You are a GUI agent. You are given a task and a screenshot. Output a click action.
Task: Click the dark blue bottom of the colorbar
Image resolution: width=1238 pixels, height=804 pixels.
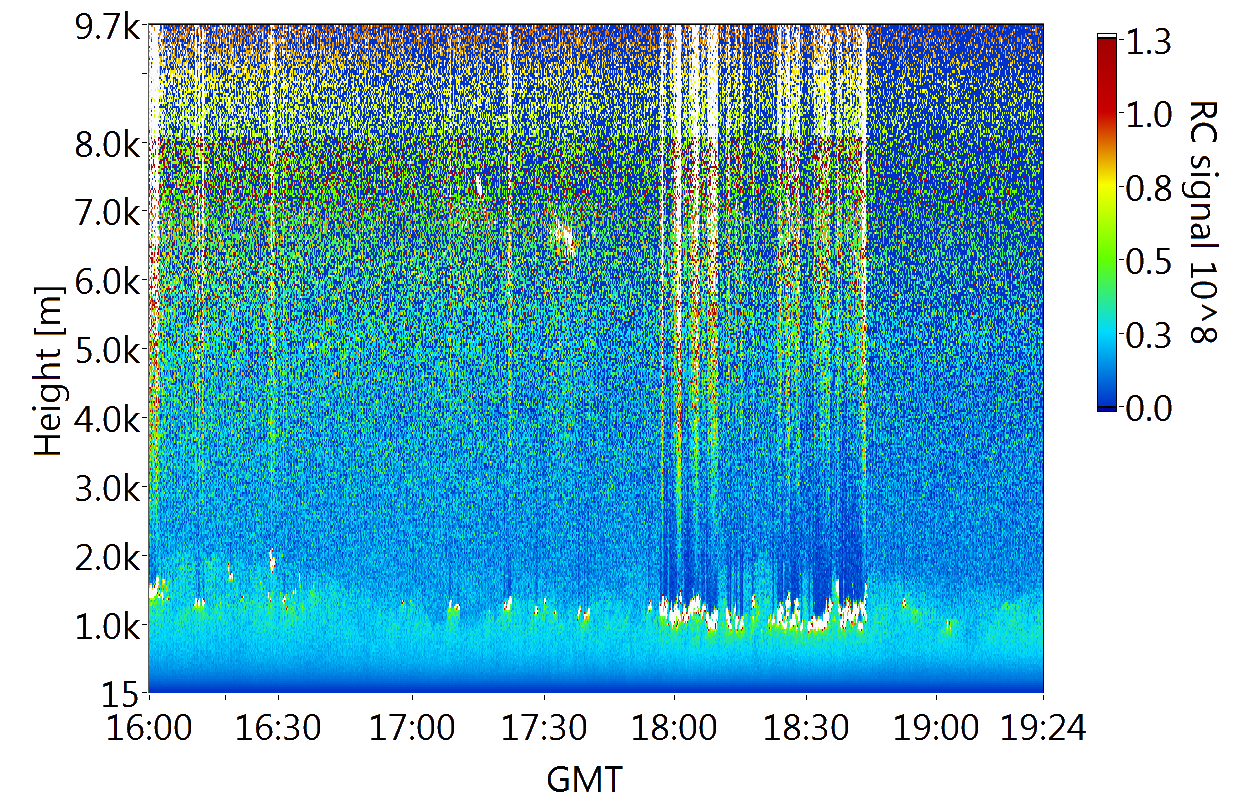click(x=1106, y=405)
